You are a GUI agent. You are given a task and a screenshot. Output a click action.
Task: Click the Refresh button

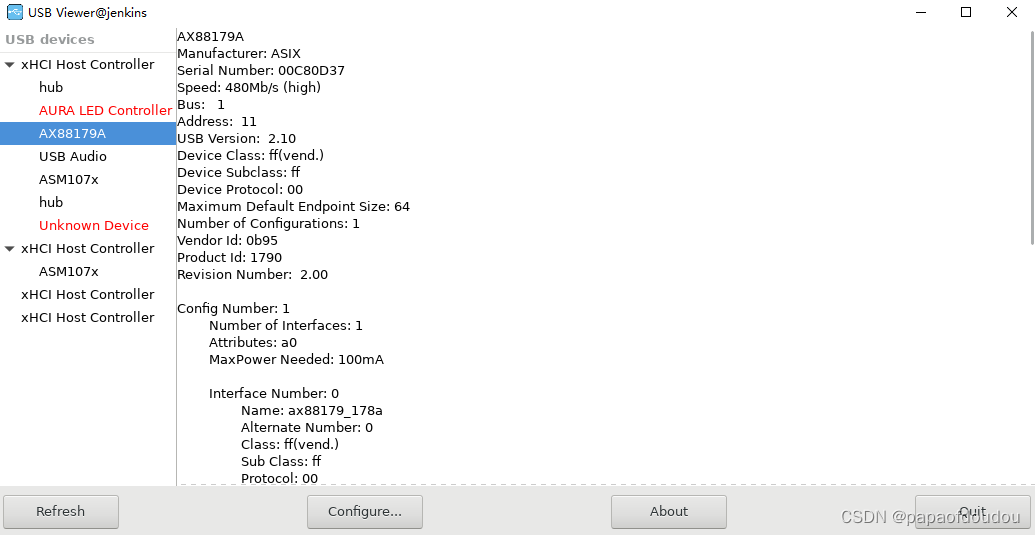tap(61, 511)
